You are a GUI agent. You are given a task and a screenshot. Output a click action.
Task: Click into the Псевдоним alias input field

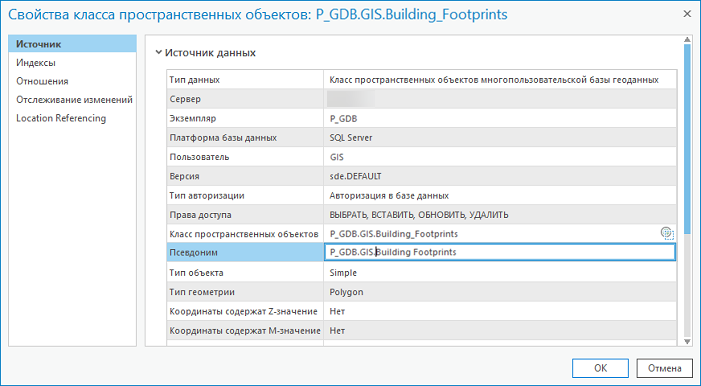pos(500,252)
